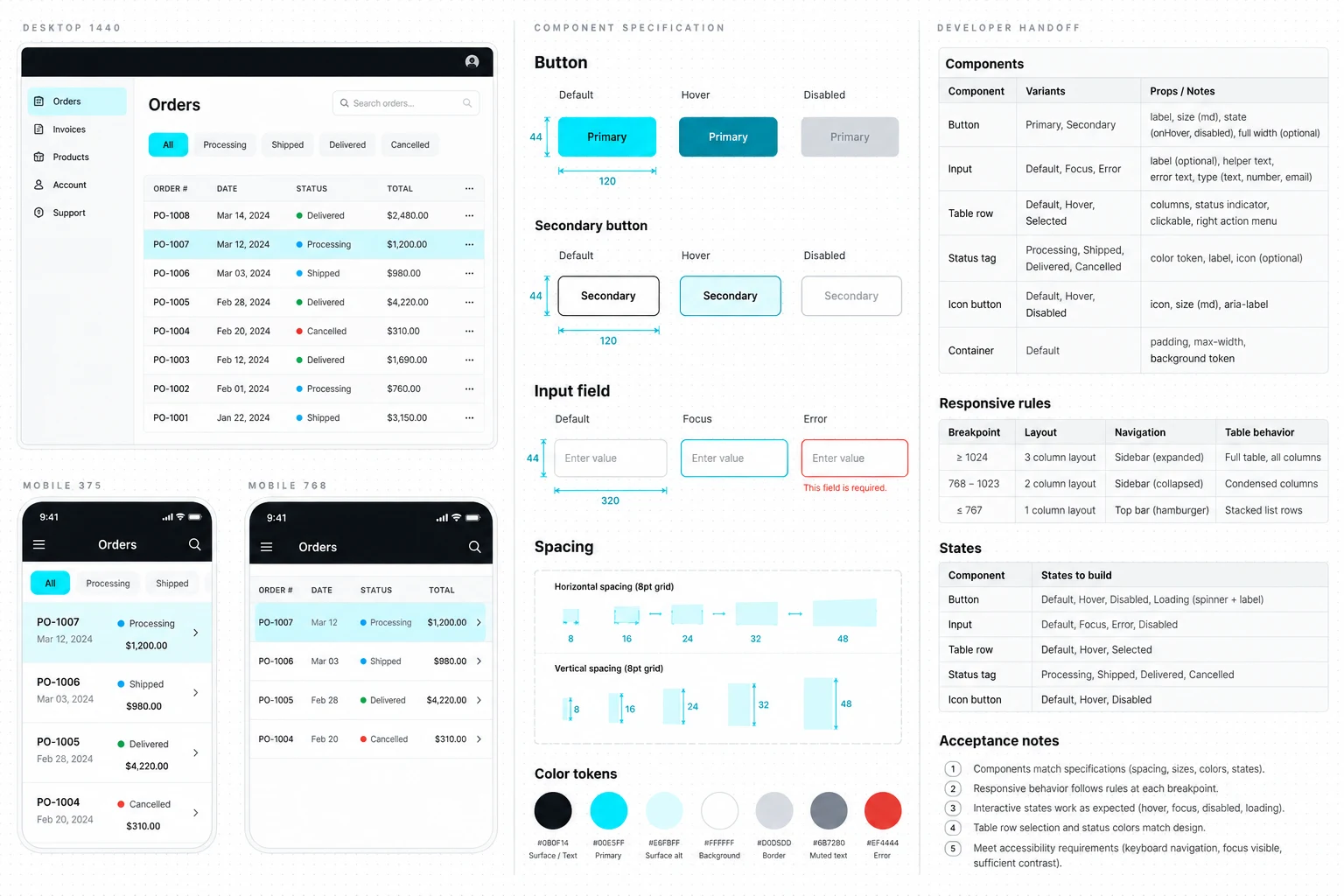
Task: Click the default Primary button sample
Action: [x=607, y=137]
